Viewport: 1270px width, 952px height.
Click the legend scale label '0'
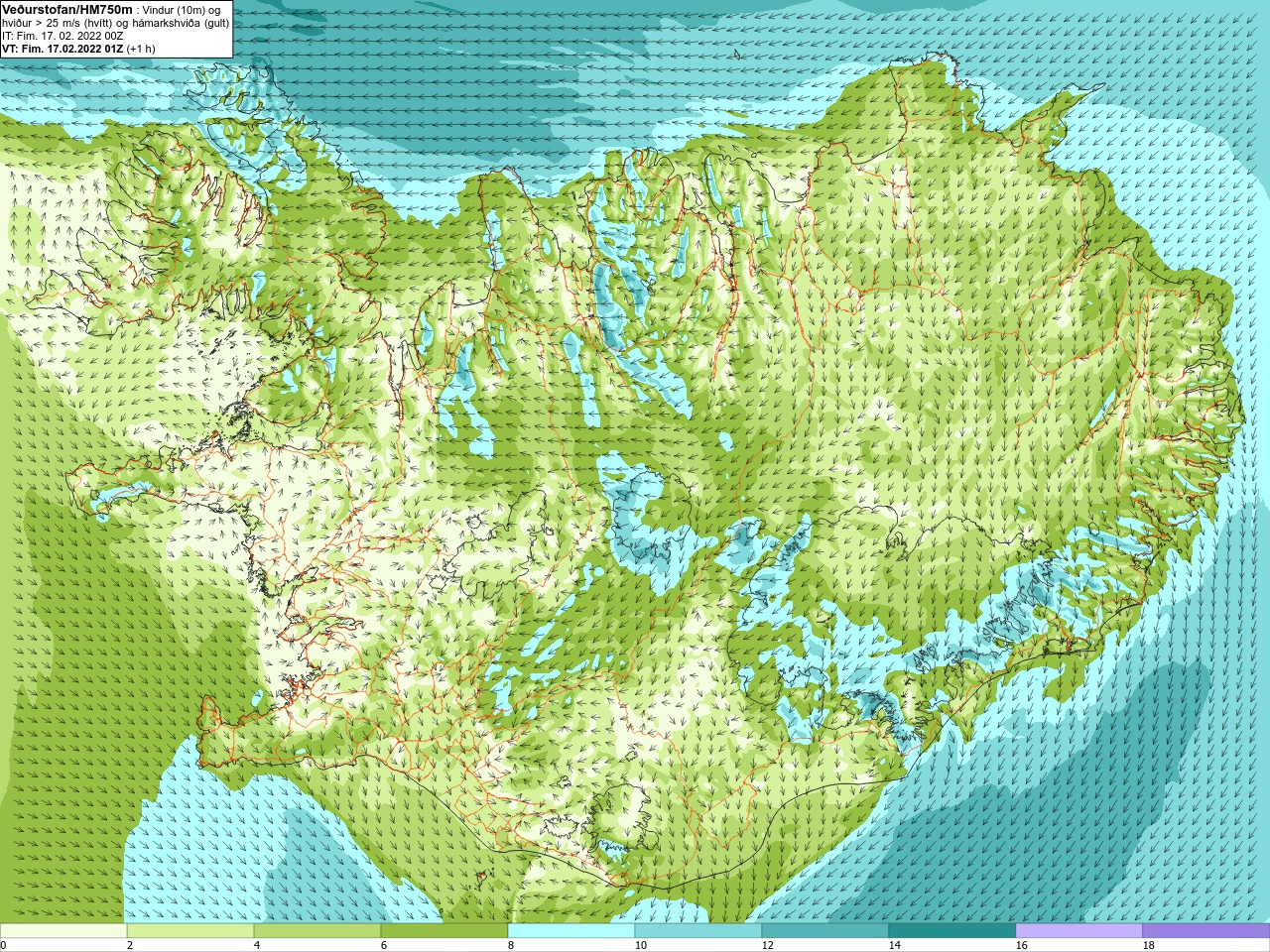pos(3,945)
